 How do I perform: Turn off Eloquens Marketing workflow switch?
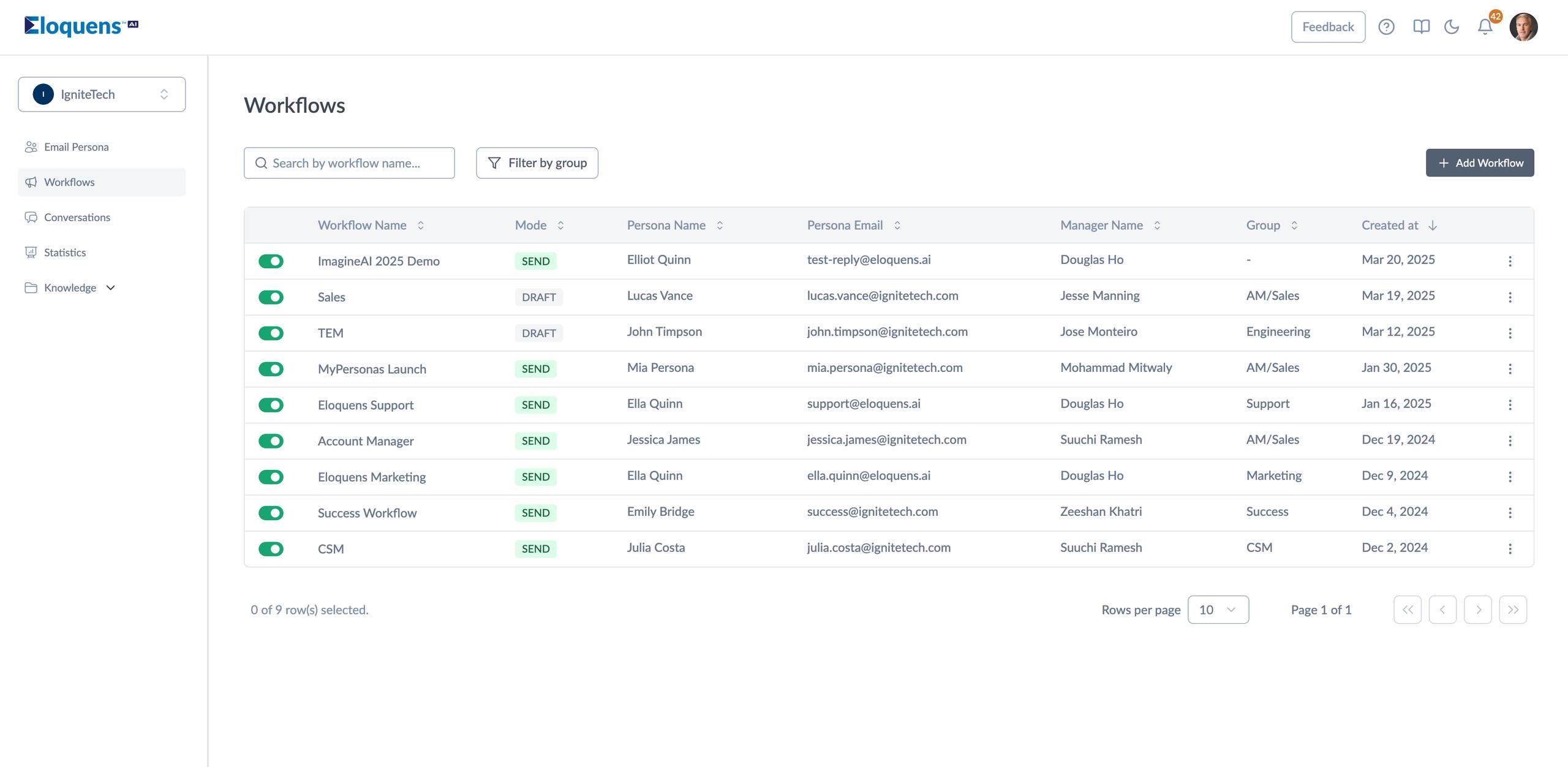click(x=271, y=477)
